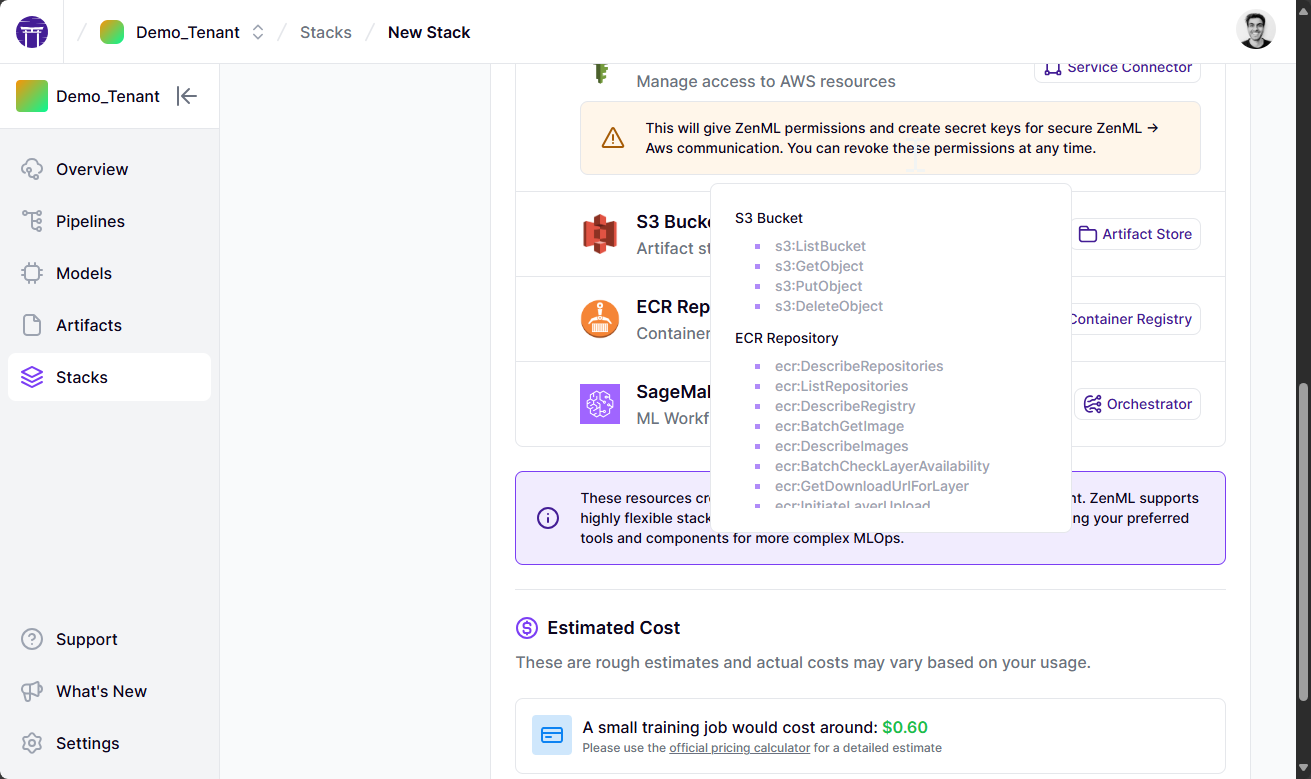Navigate to Stacks via breadcrumb
The width and height of the screenshot is (1311, 779).
(x=325, y=31)
